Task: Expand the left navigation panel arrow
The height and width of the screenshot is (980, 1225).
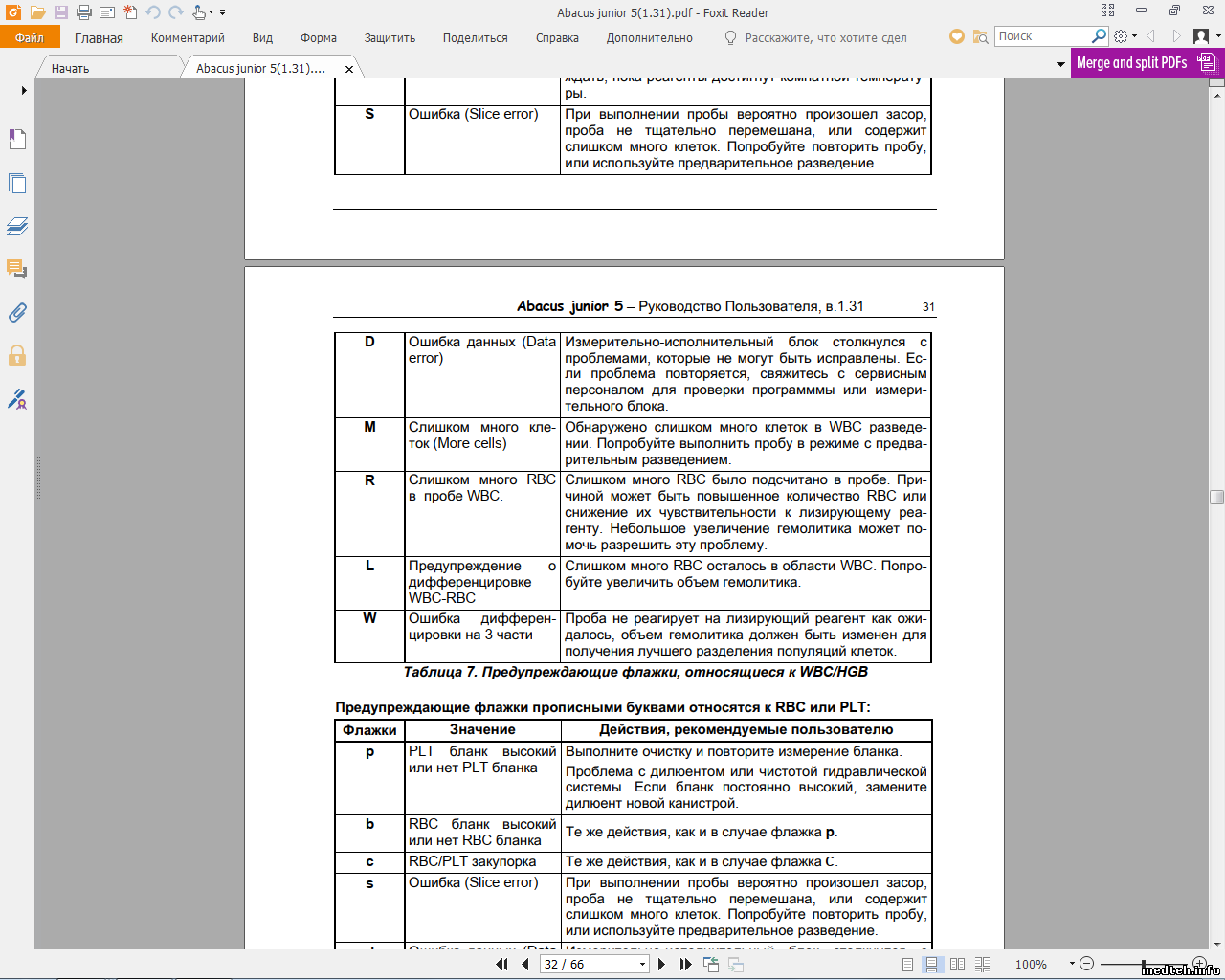Action: click(x=24, y=90)
